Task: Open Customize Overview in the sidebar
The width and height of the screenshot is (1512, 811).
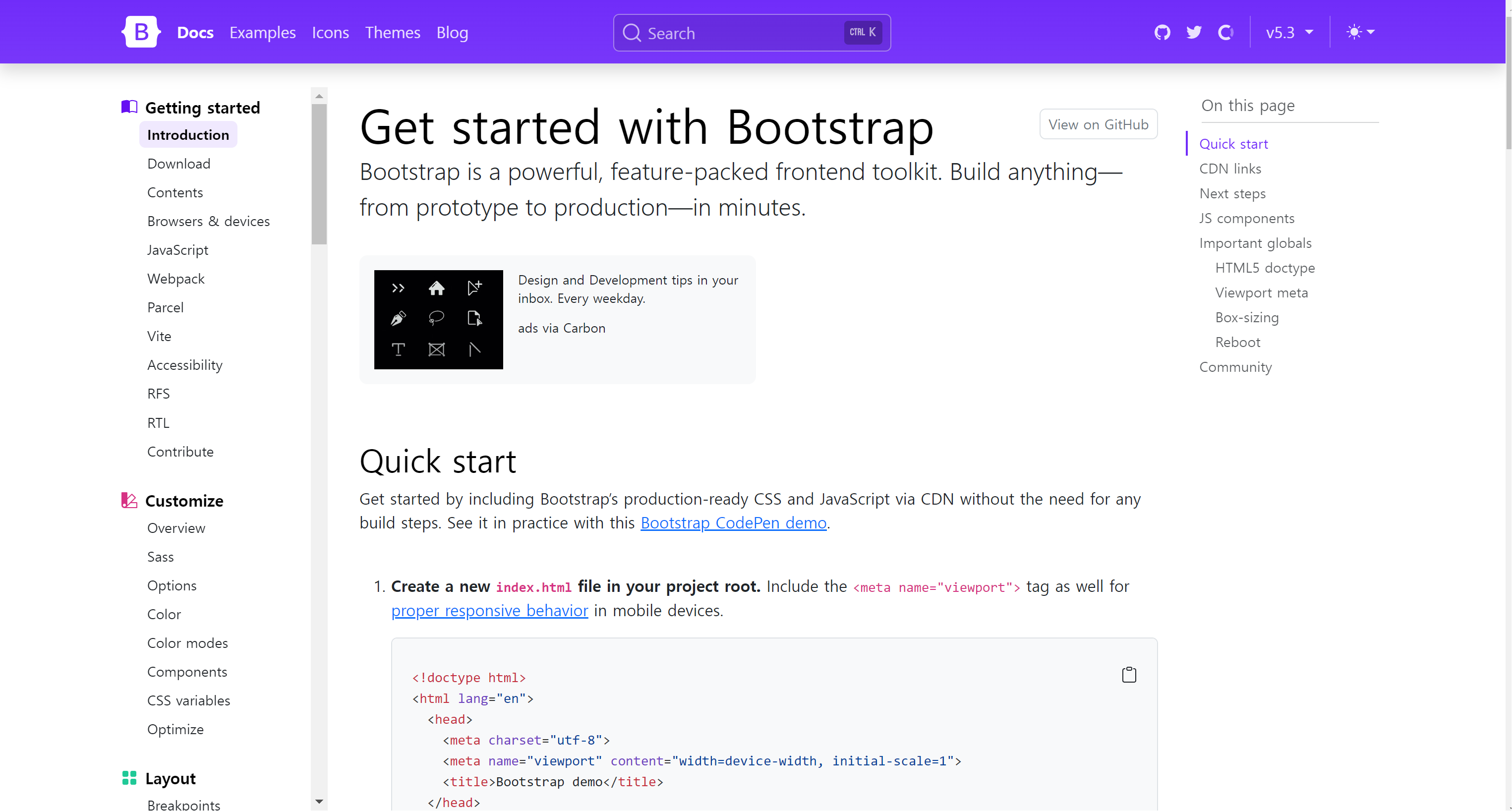Action: pyautogui.click(x=176, y=527)
